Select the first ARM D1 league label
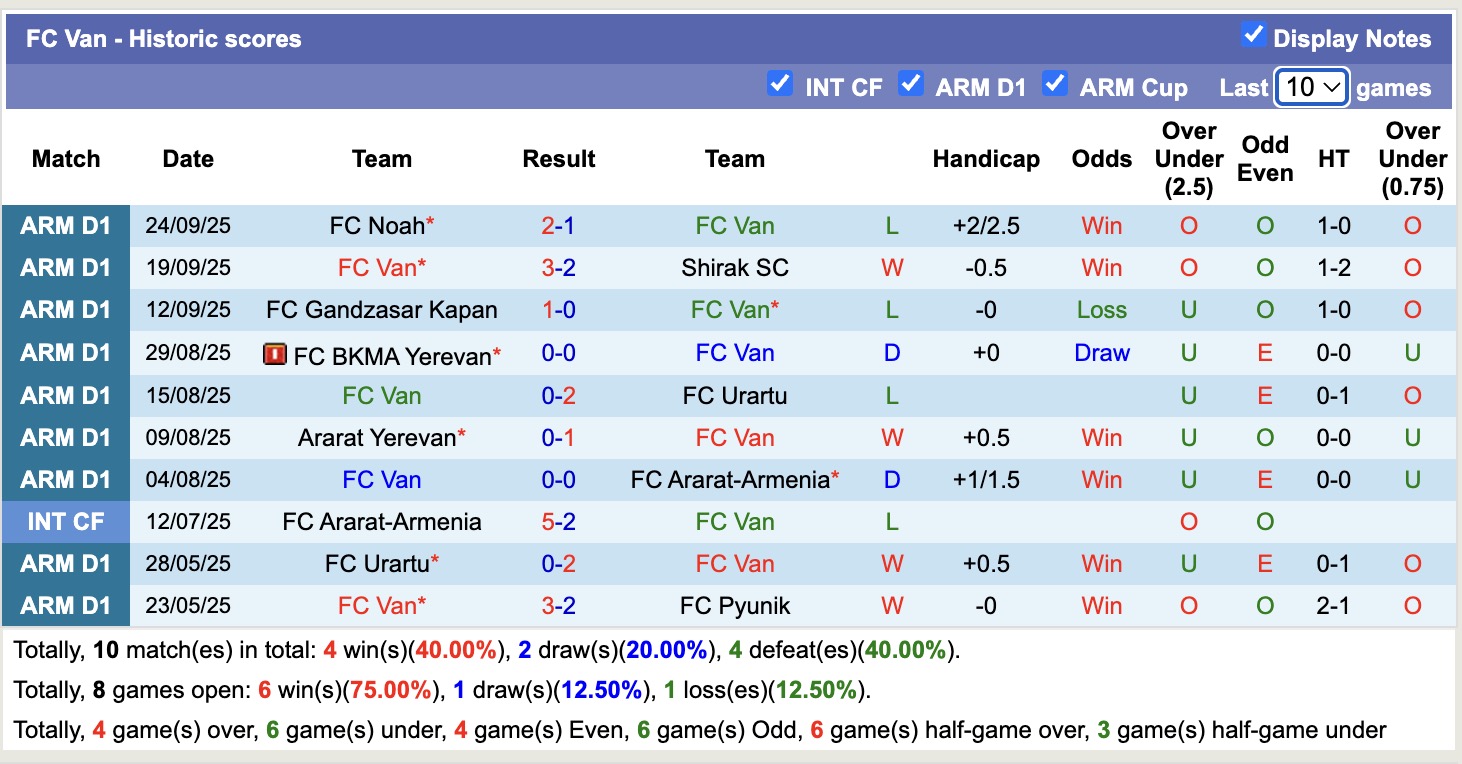Image resolution: width=1462 pixels, height=764 pixels. tap(65, 225)
